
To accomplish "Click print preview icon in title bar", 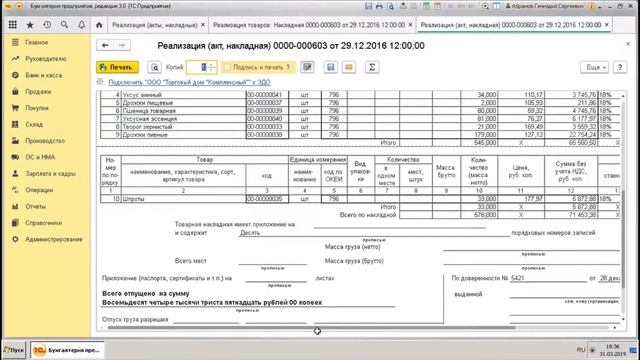I will (x=391, y=6).
